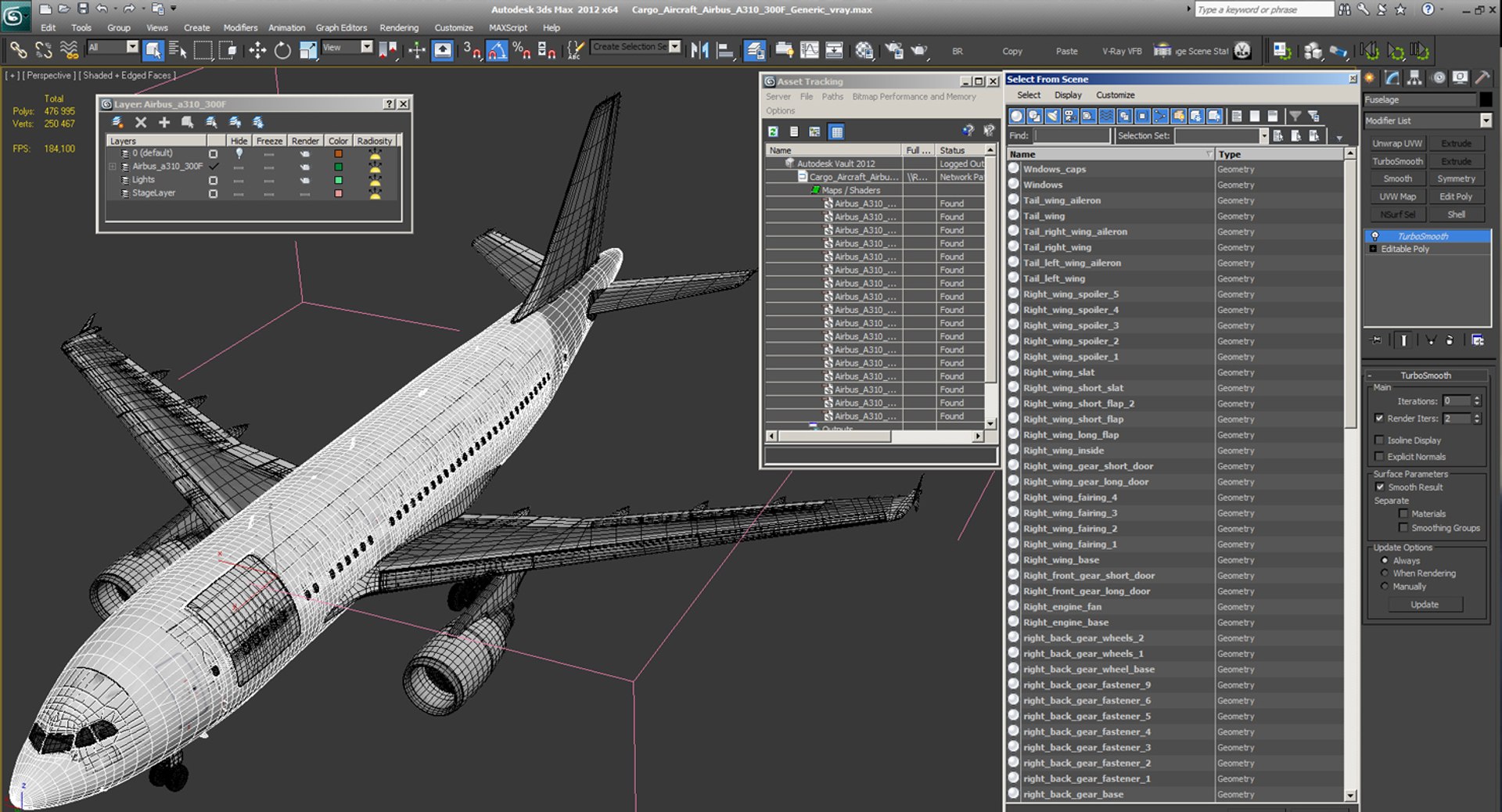Click the Update button in TurboSmooth

tap(1425, 605)
